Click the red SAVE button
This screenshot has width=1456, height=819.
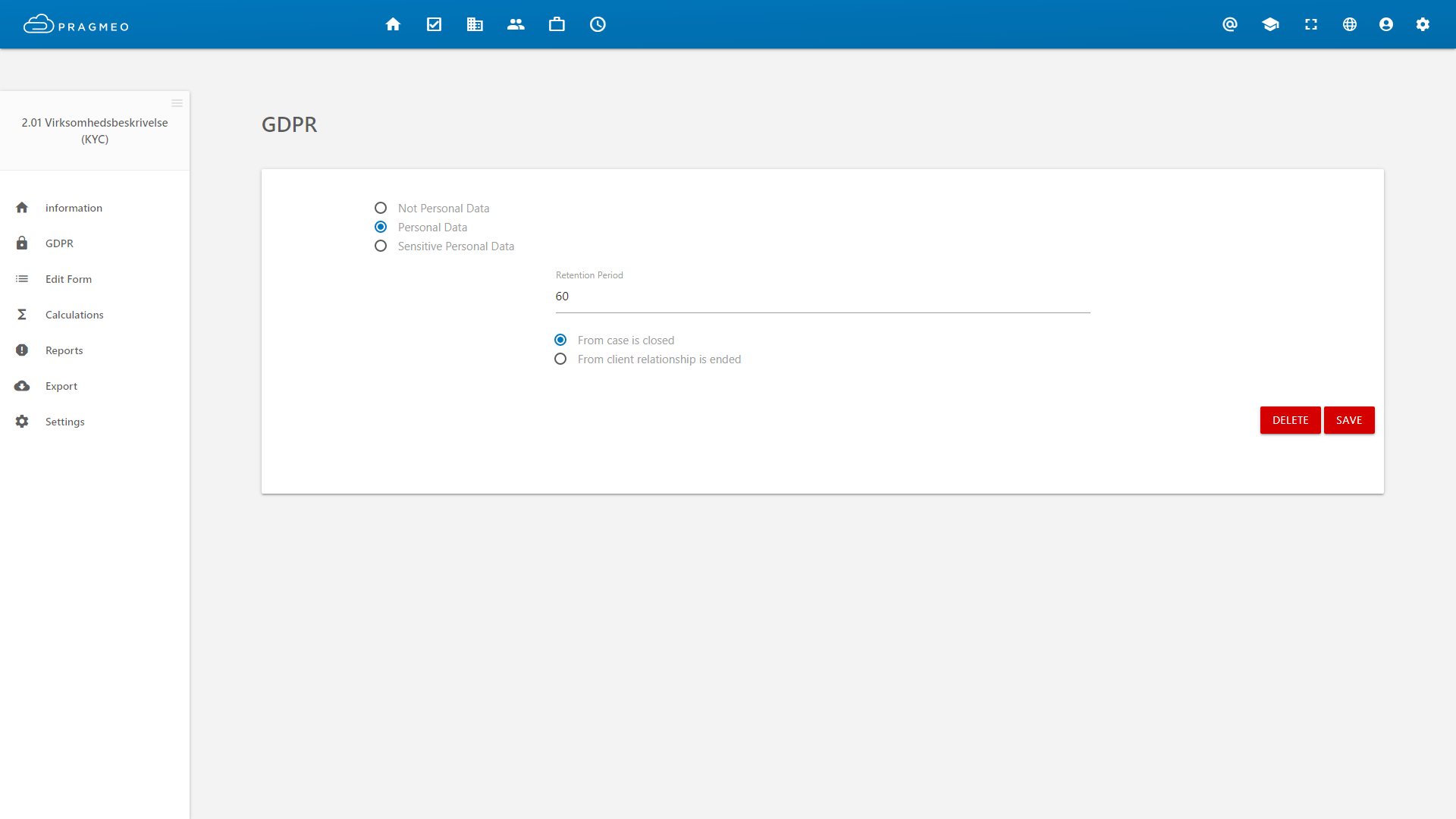[x=1349, y=420]
